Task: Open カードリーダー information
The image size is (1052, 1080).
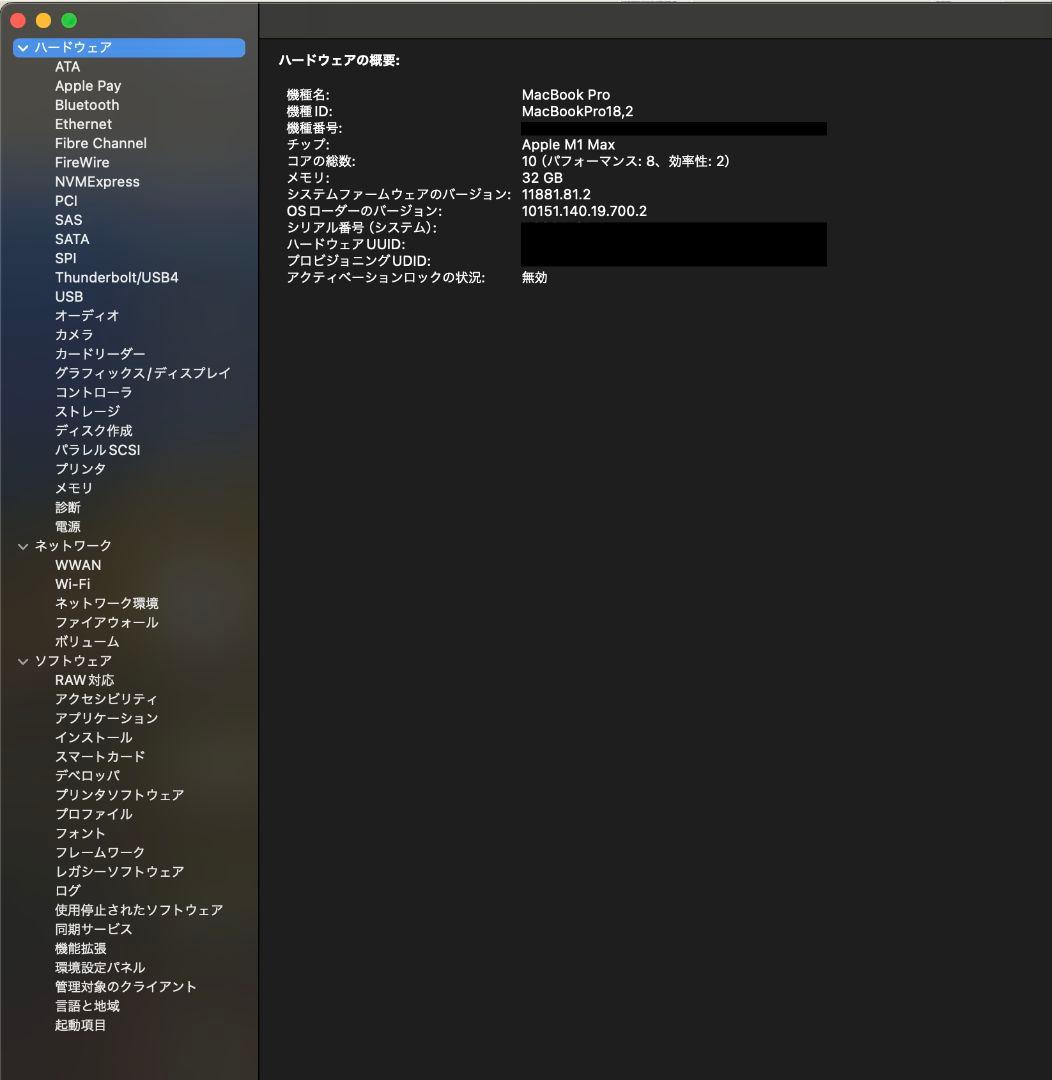Action: click(x=100, y=354)
